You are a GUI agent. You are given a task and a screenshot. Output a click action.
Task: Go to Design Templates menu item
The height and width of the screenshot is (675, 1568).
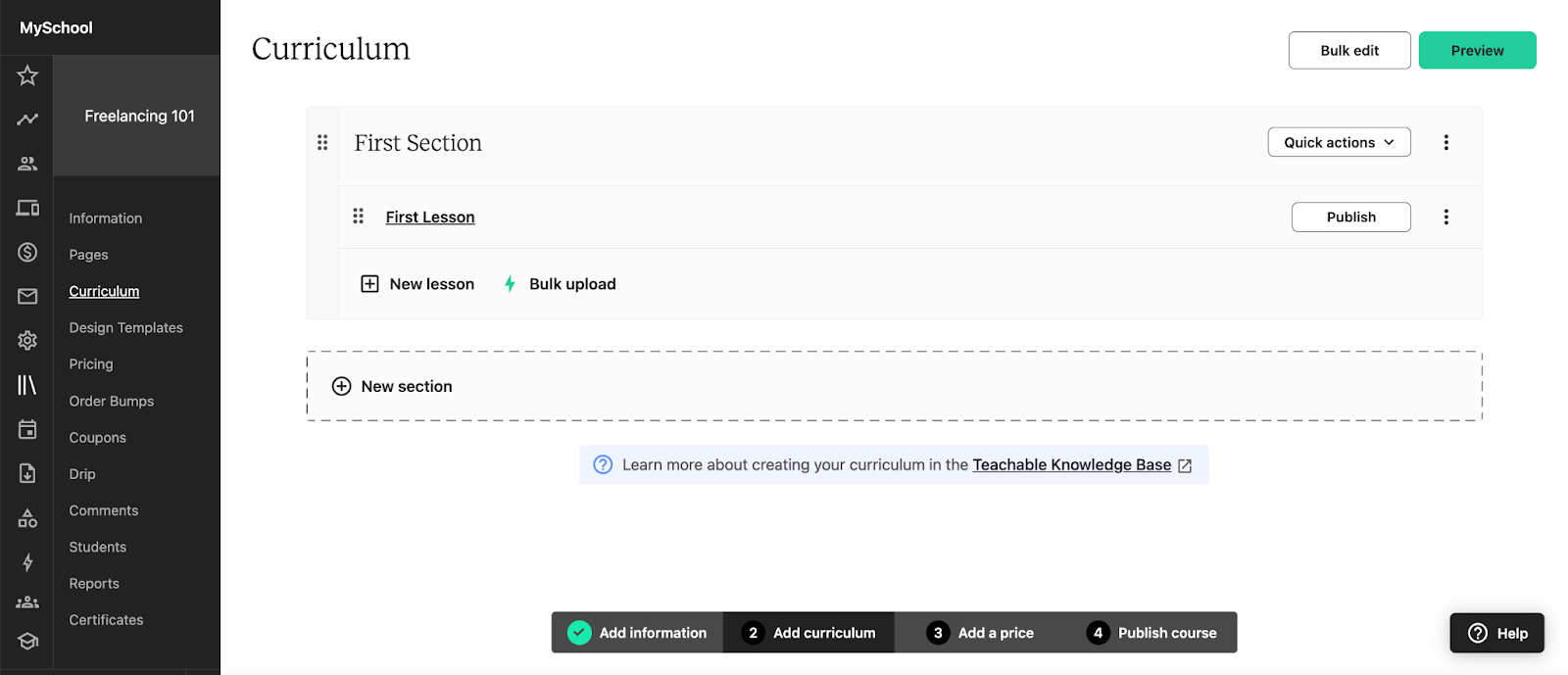pos(125,328)
